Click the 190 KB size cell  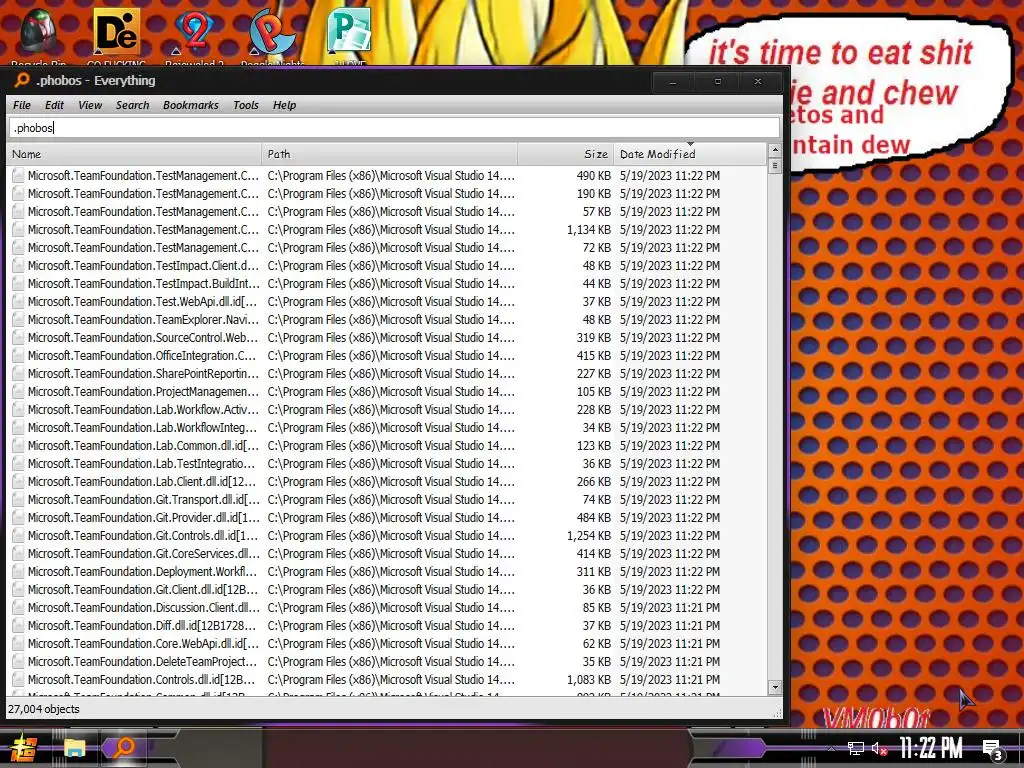[594, 194]
